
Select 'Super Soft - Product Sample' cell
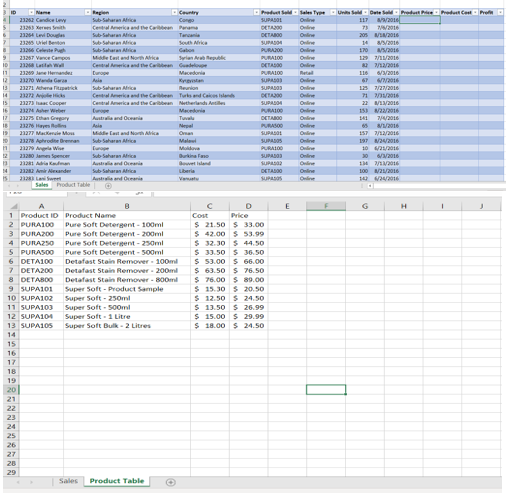pyautogui.click(x=127, y=289)
